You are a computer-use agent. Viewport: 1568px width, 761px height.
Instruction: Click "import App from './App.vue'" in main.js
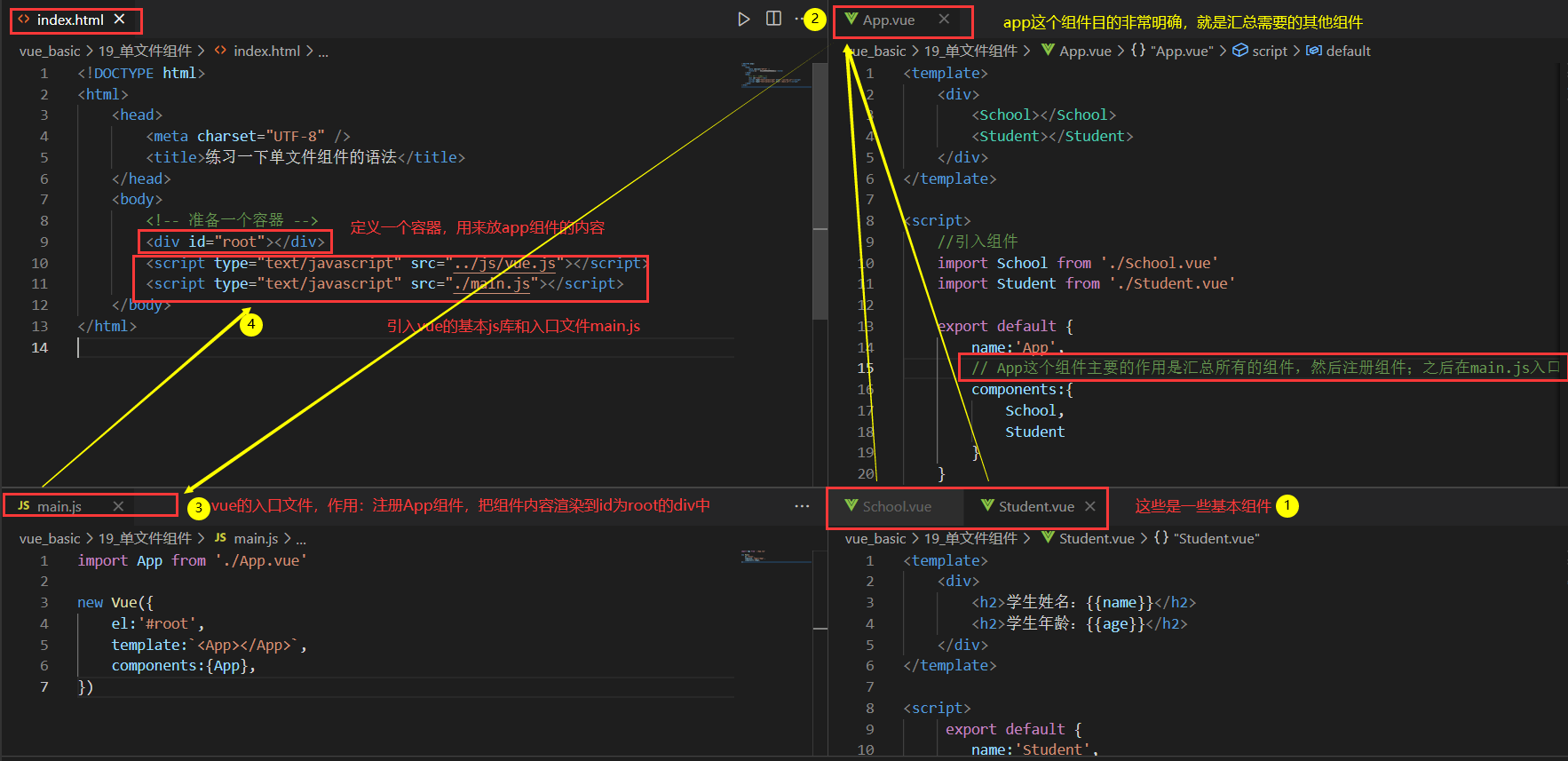point(193,560)
